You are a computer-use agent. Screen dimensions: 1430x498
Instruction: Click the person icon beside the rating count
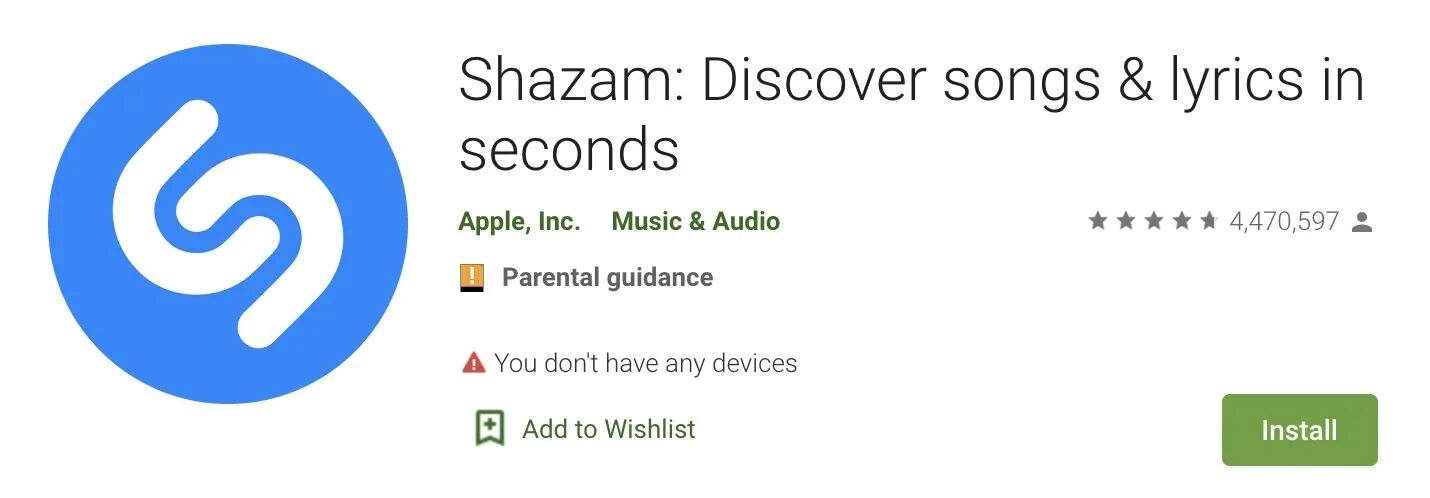click(x=1361, y=222)
